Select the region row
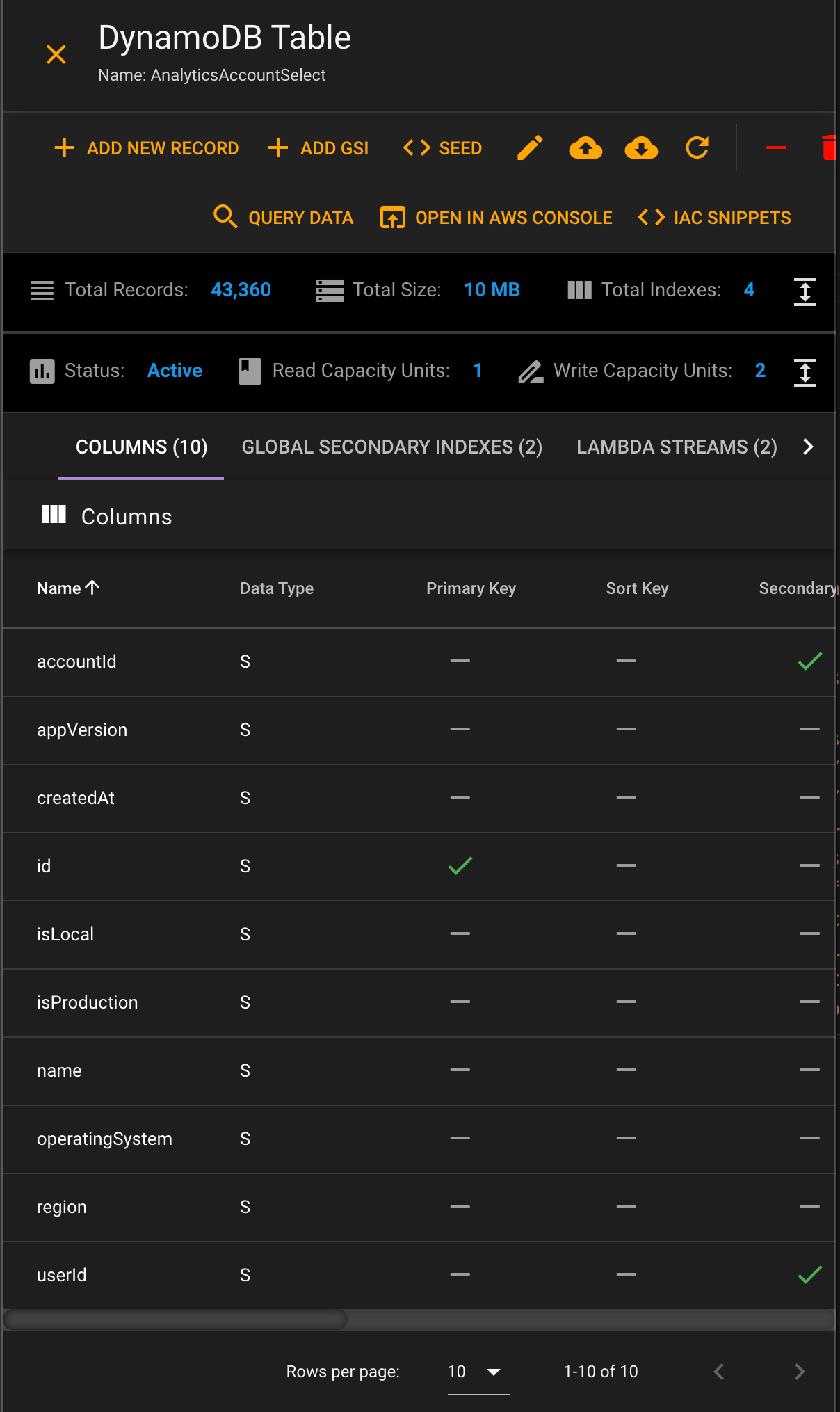840x1412 pixels. 419,1207
